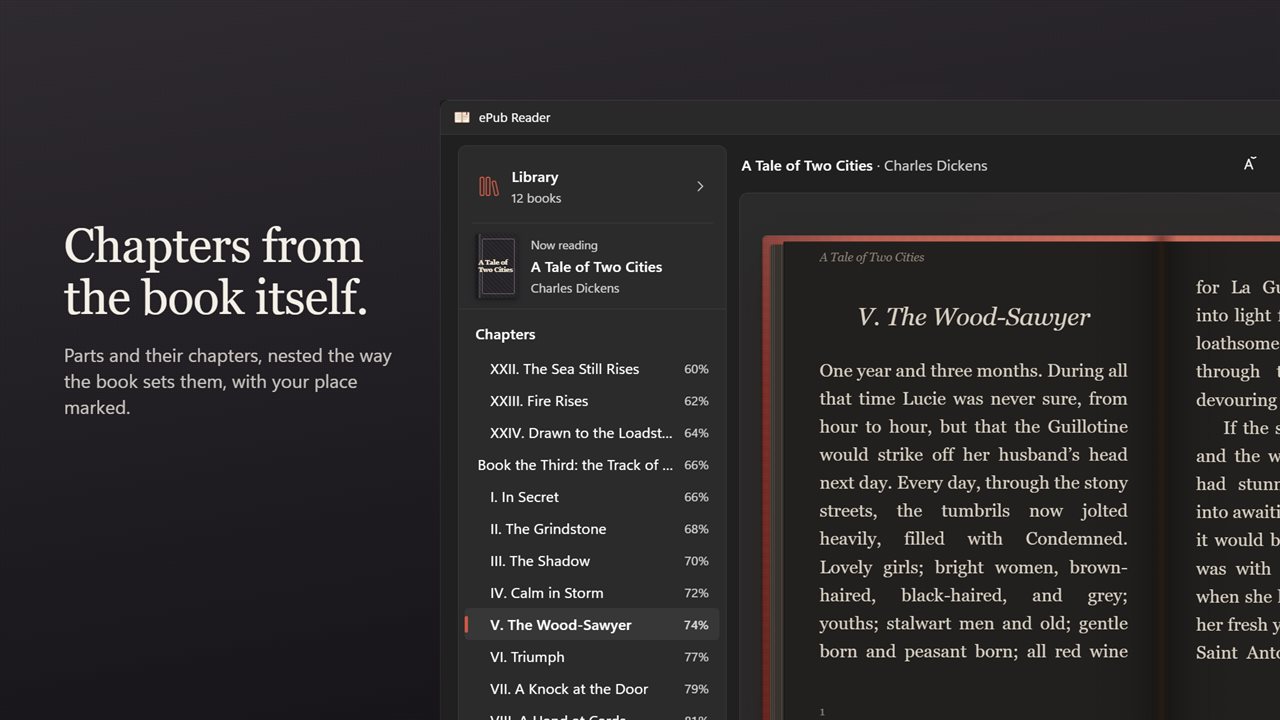Click the Tale of Two Cities cover thumbnail

pos(496,267)
